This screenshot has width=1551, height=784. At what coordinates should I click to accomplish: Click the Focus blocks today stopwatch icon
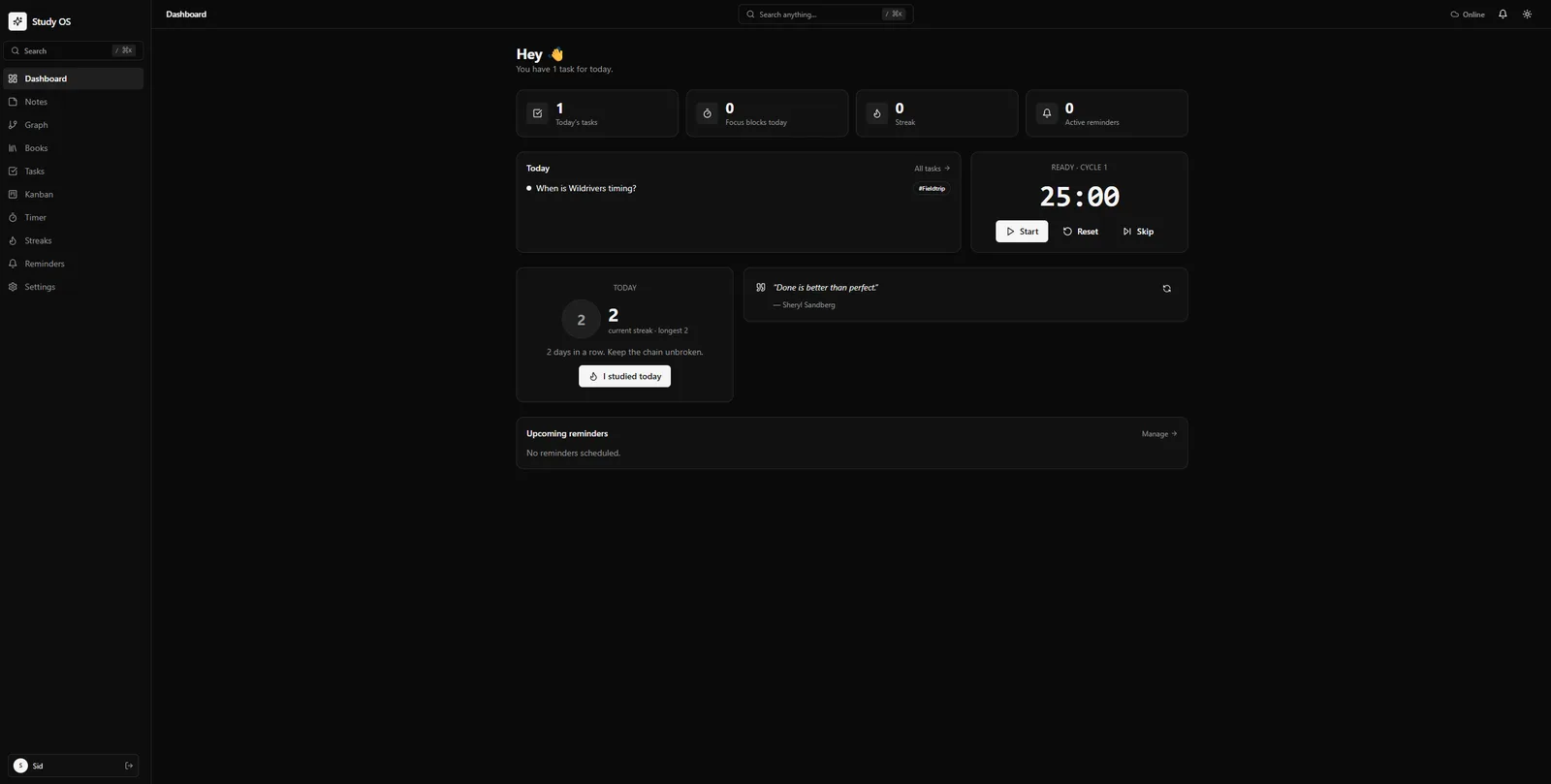[x=707, y=113]
